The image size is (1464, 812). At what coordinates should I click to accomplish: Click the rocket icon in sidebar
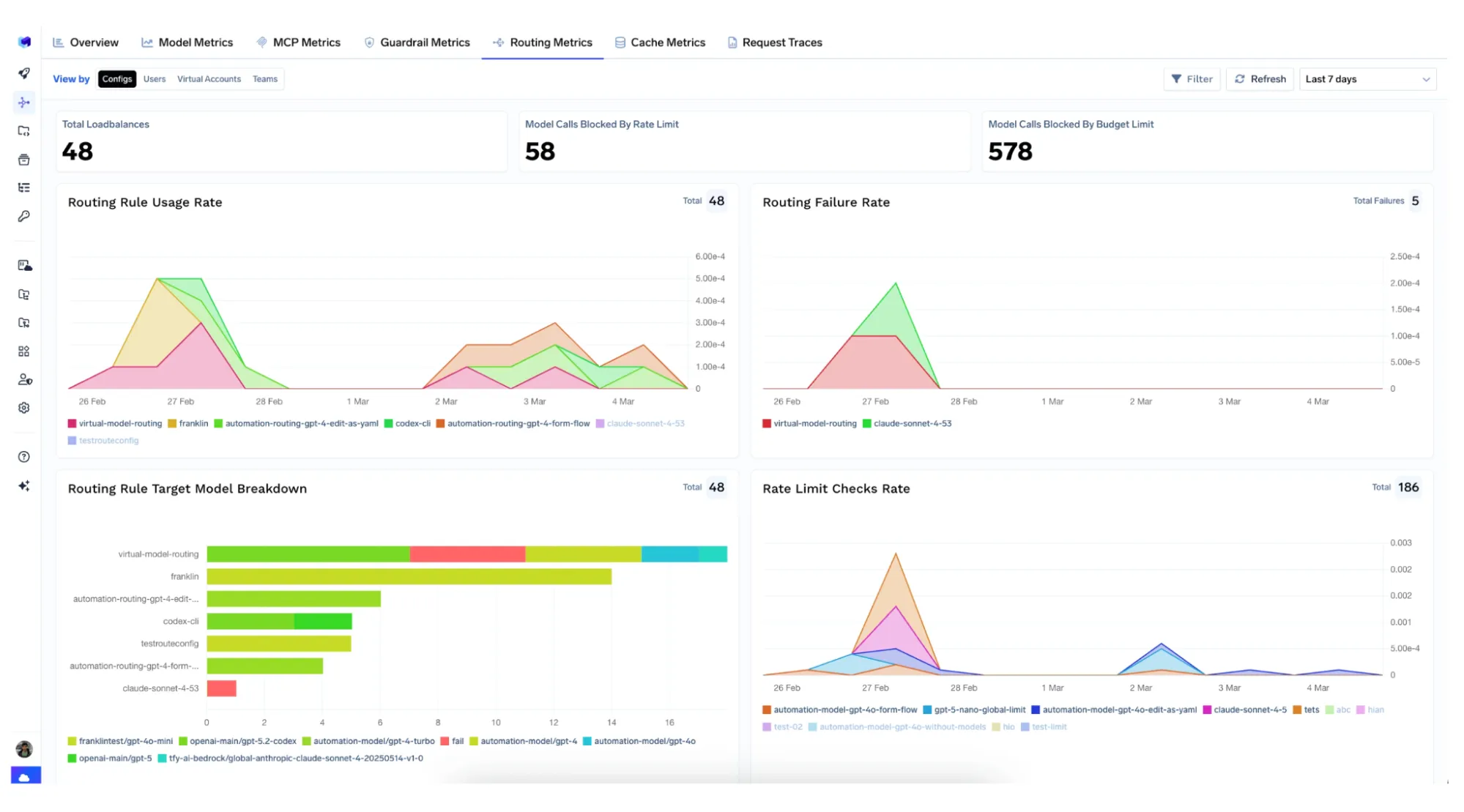[24, 73]
